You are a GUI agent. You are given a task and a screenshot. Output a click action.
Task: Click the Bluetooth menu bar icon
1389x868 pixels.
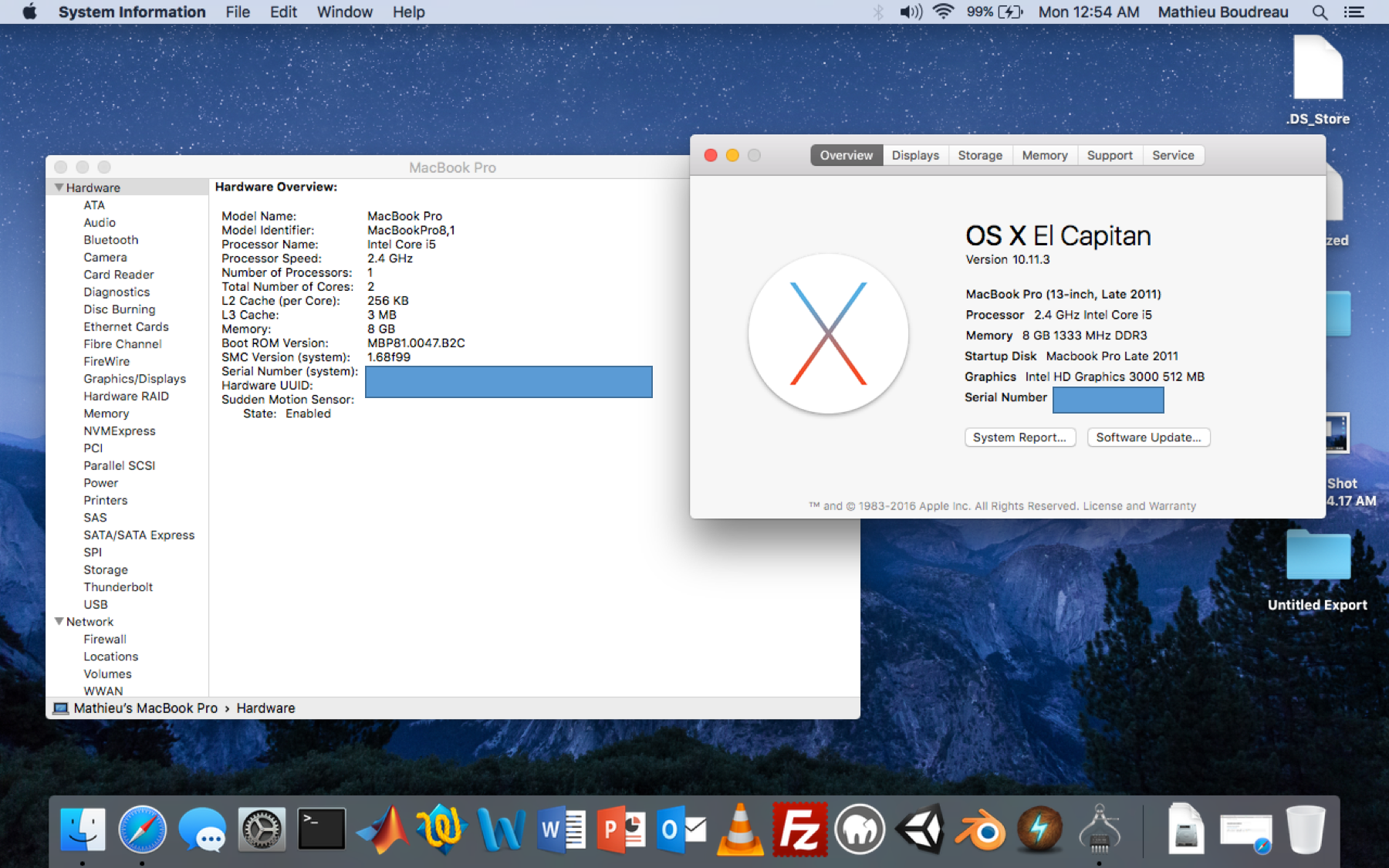878,12
